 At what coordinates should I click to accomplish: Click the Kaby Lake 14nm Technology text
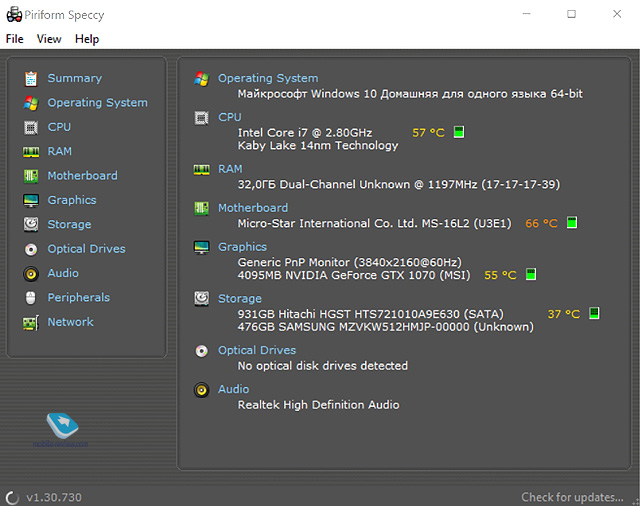[x=318, y=146]
